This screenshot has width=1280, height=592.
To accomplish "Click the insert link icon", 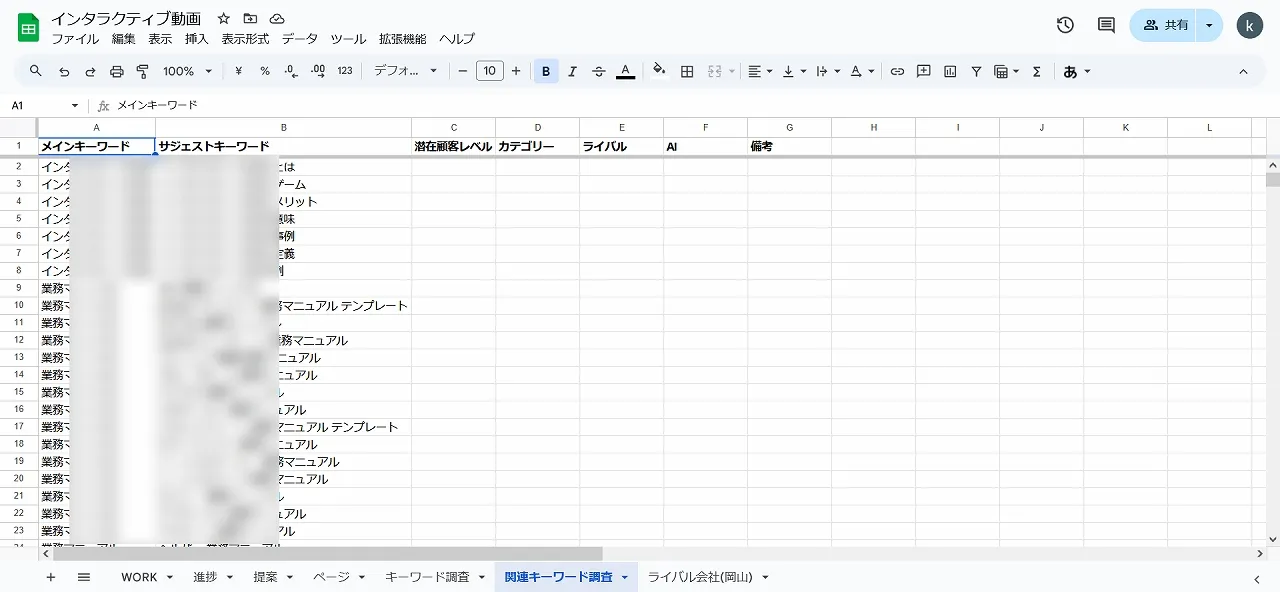I will pos(897,71).
